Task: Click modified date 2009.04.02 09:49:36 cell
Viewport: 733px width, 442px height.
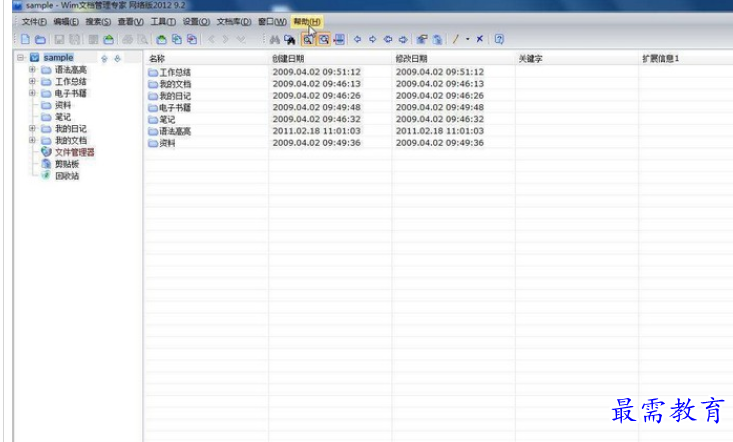Action: [x=440, y=143]
